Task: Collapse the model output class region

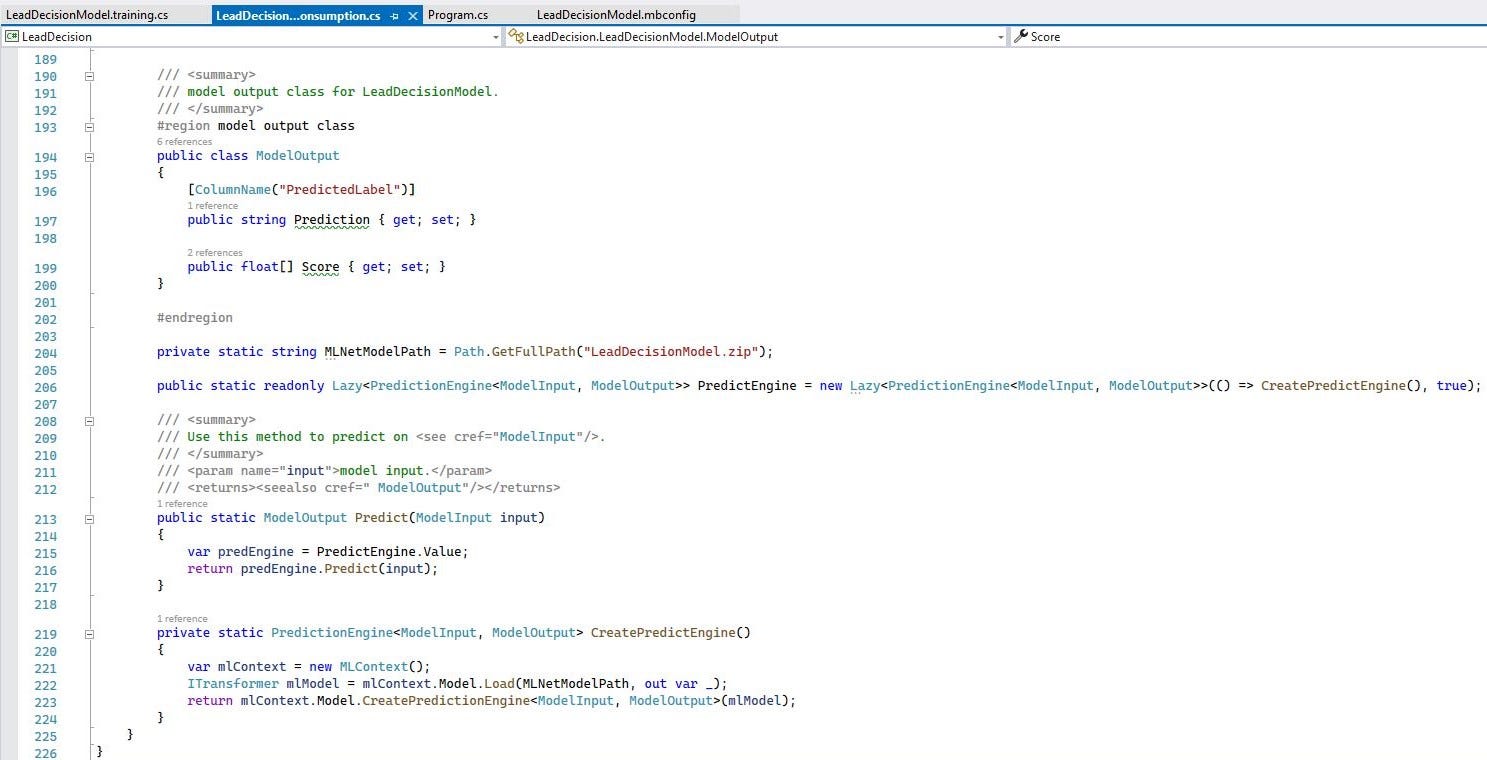Action: click(x=89, y=127)
